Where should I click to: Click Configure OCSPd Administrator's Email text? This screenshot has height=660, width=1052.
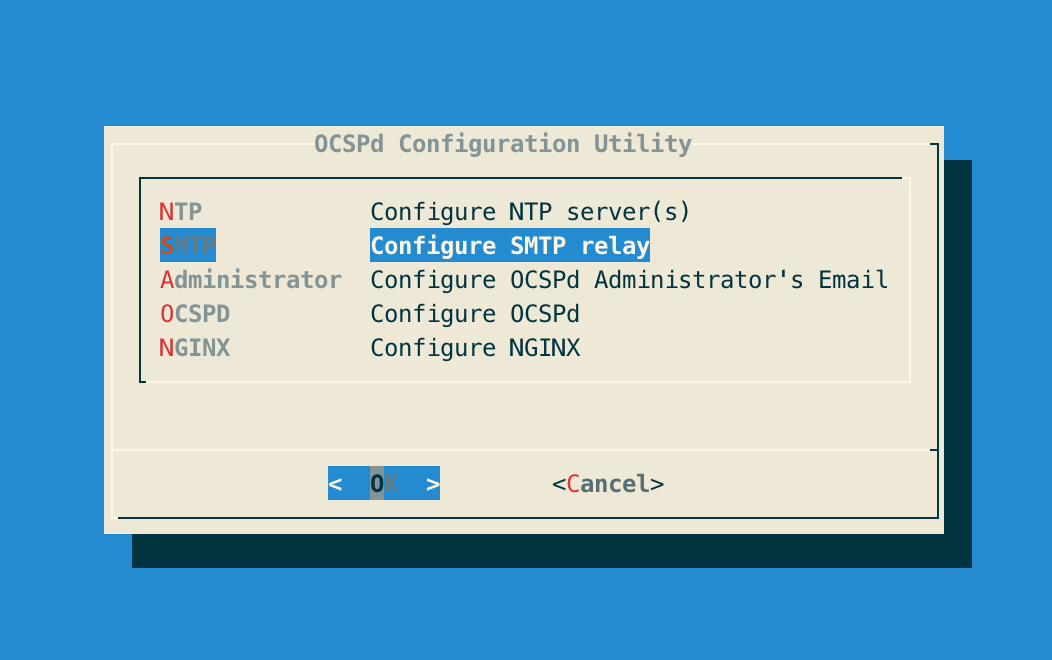coord(629,279)
